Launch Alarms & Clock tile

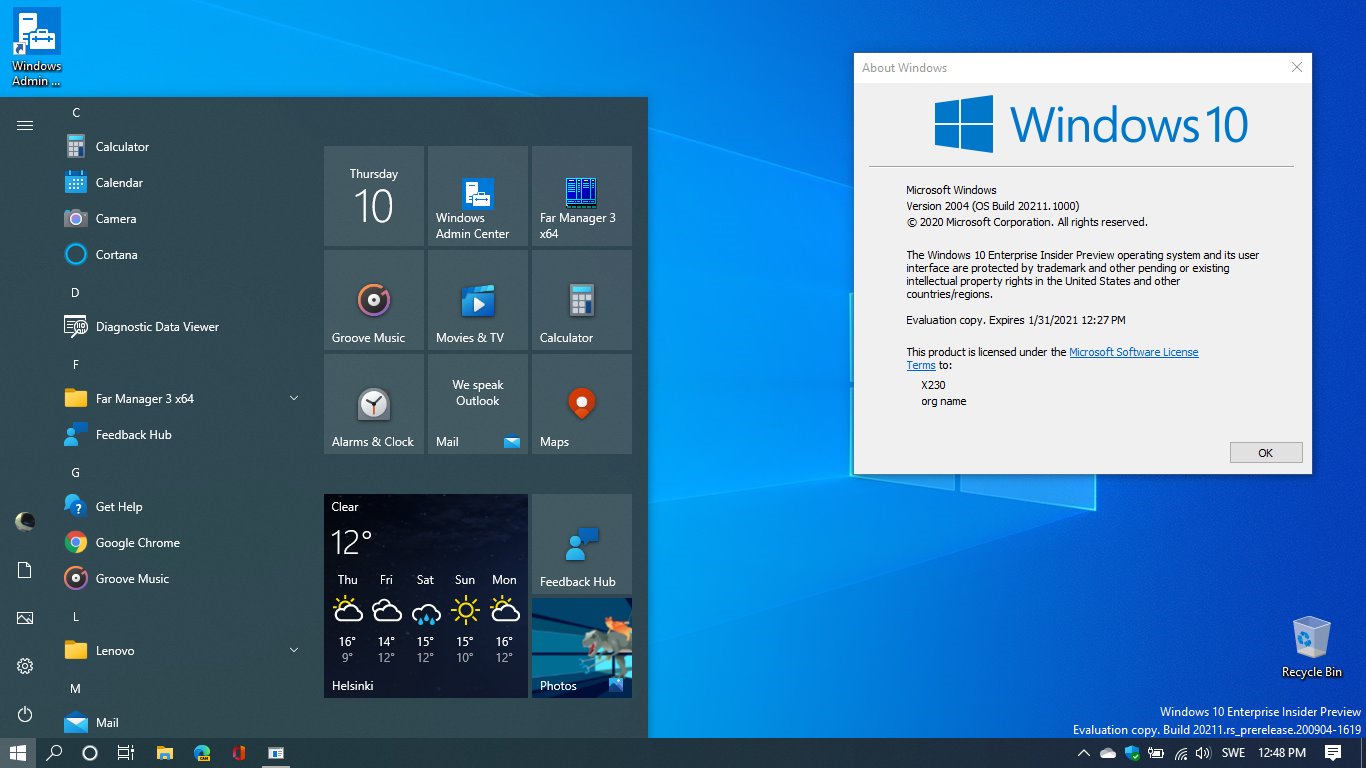[373, 404]
